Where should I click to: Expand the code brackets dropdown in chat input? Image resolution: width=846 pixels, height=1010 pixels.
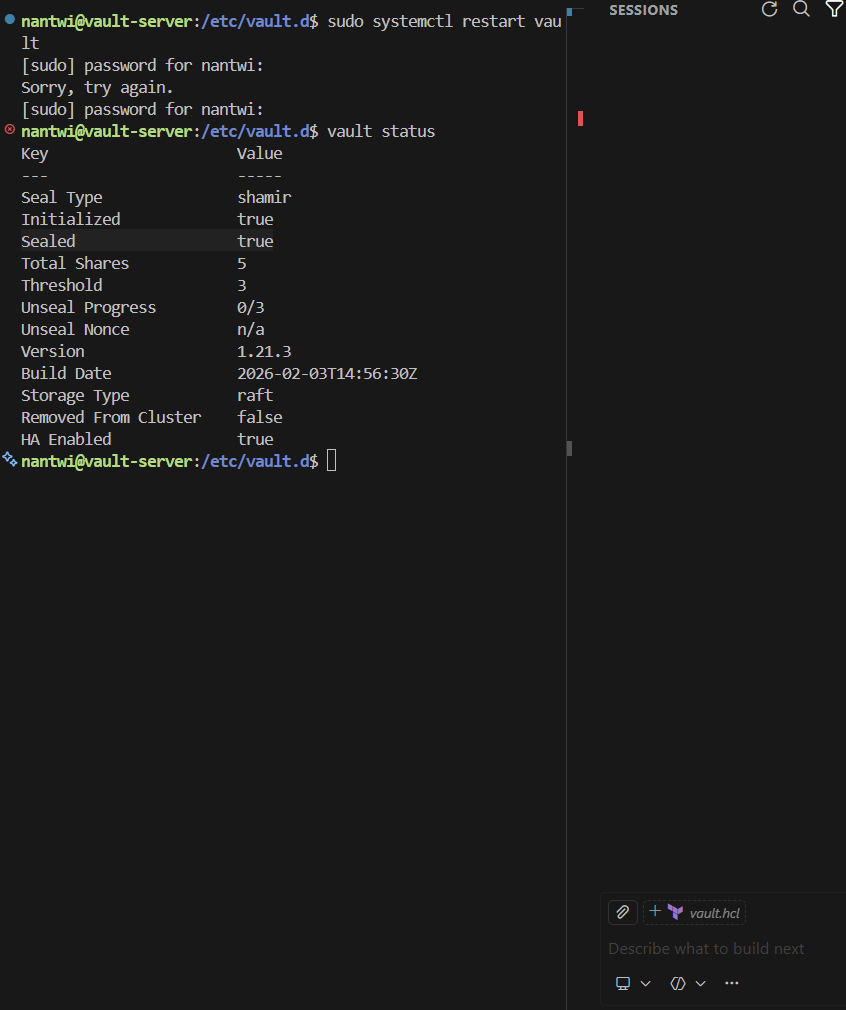point(687,983)
